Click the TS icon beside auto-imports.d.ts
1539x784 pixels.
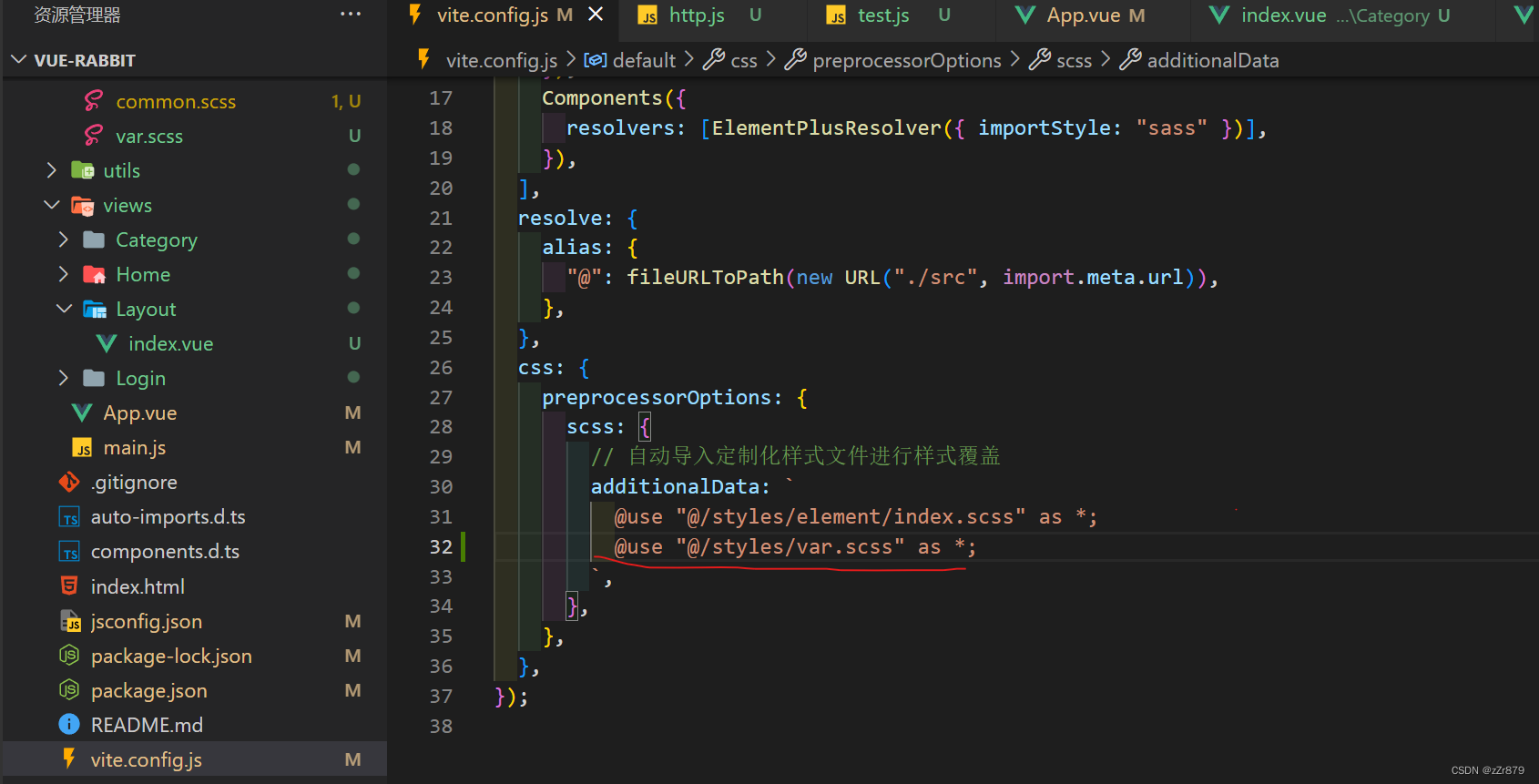(x=69, y=517)
